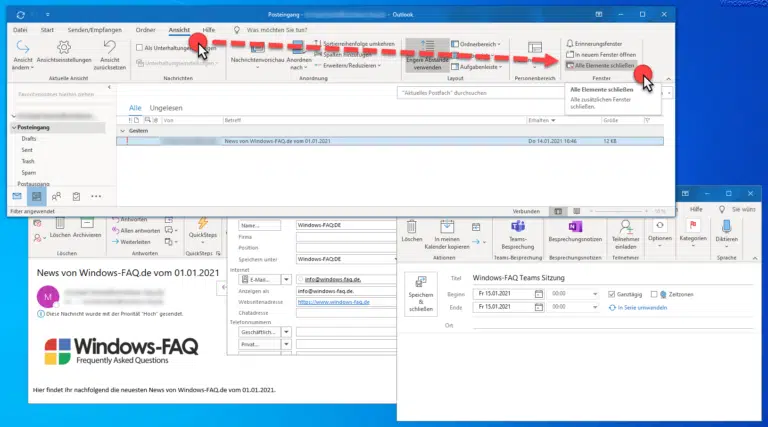Viewport: 768px width, 427px height.
Task: Open Hilfe tab in main Outlook window
Action: 209,30
